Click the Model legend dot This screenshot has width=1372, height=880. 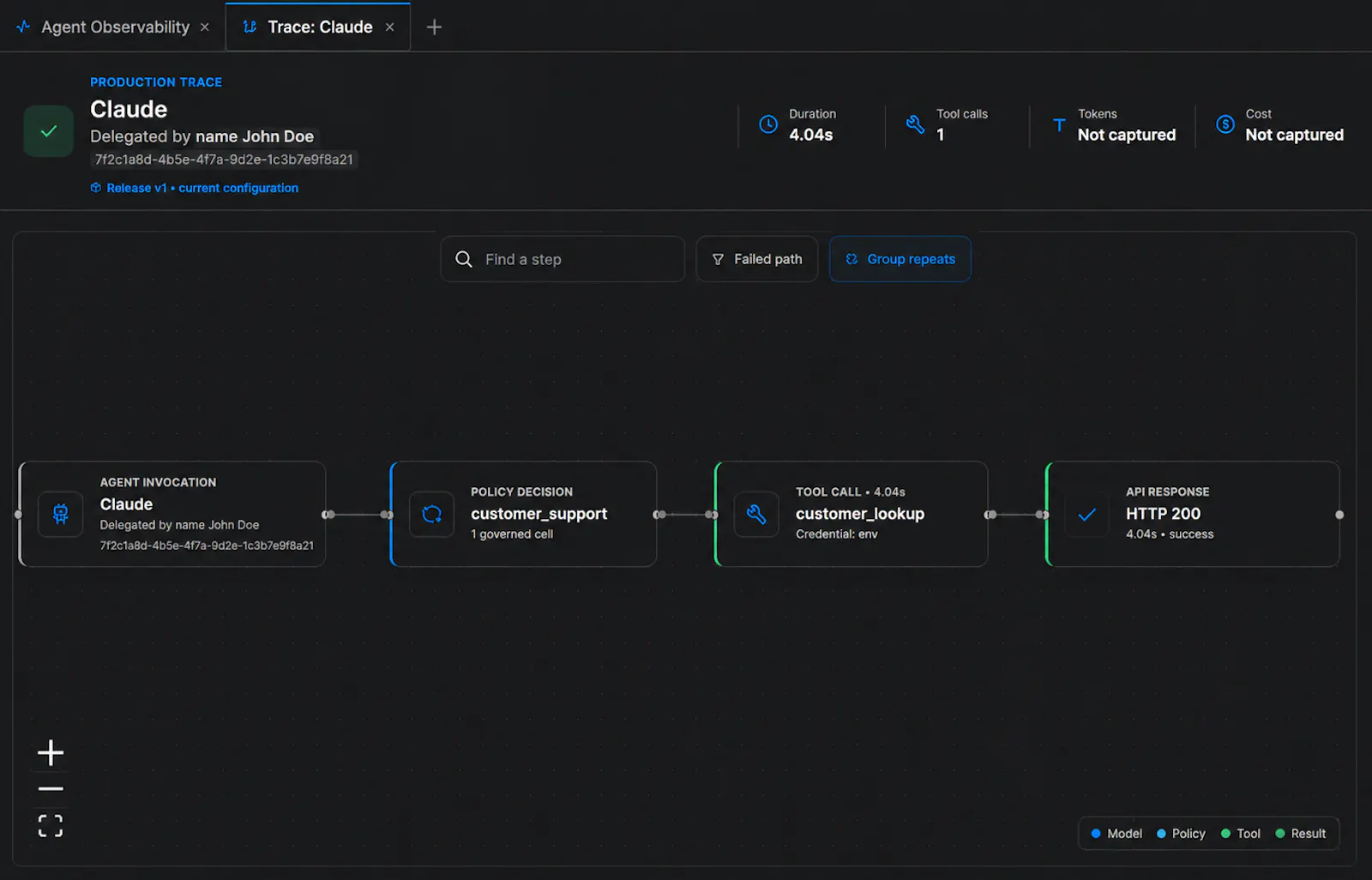click(x=1096, y=834)
